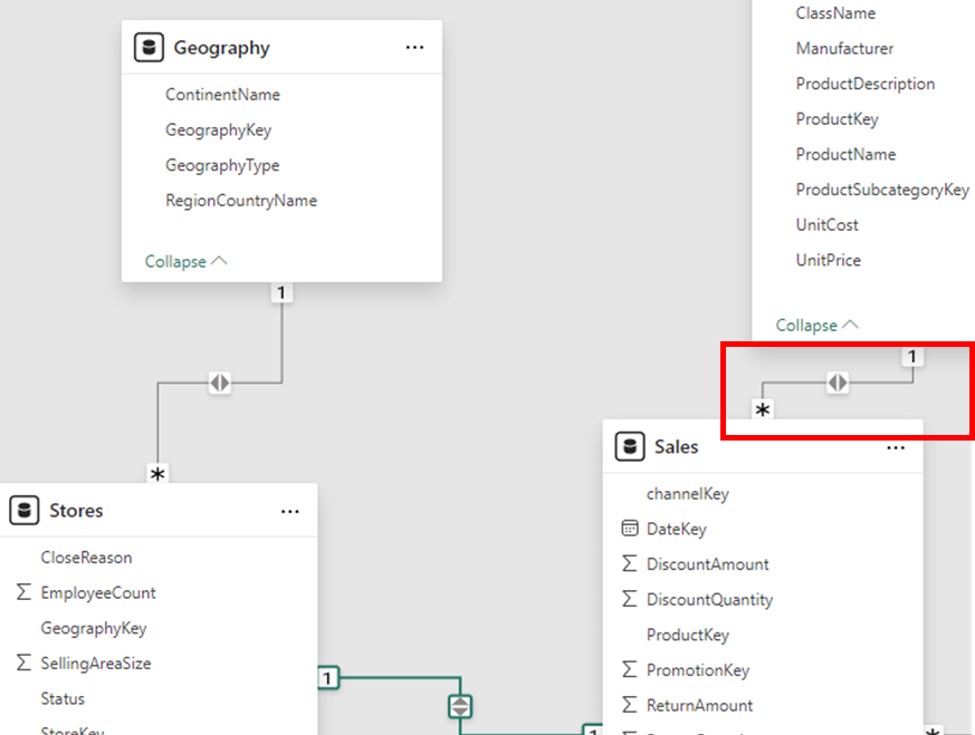This screenshot has width=975, height=735.
Task: Select the ClassName field
Action: pyautogui.click(x=835, y=13)
